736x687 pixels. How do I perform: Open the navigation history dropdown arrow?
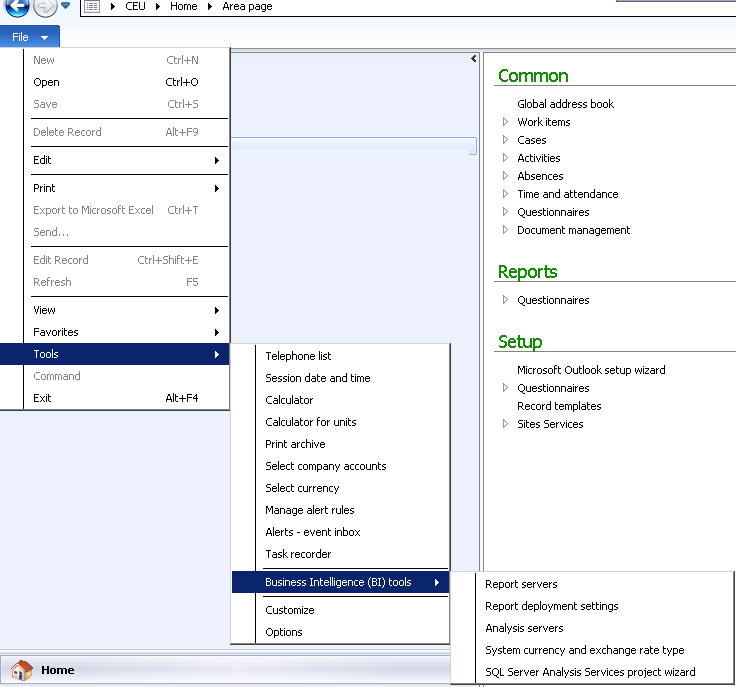tap(66, 7)
